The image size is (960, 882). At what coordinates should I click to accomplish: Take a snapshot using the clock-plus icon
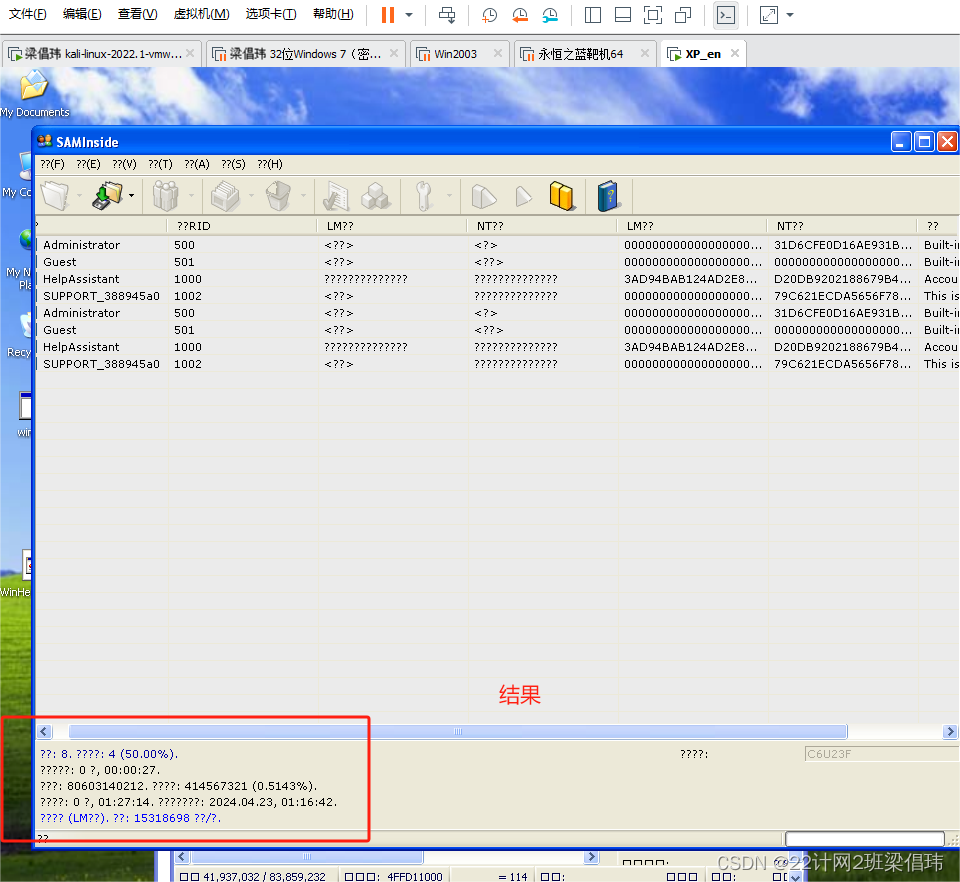[x=489, y=15]
